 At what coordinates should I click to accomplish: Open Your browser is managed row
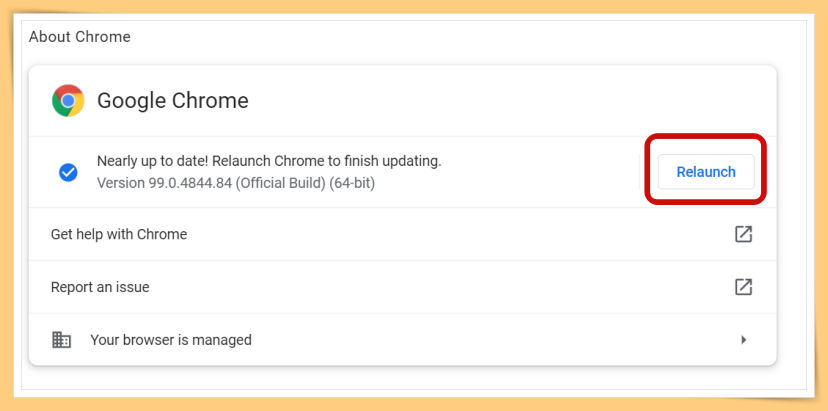[x=402, y=339]
